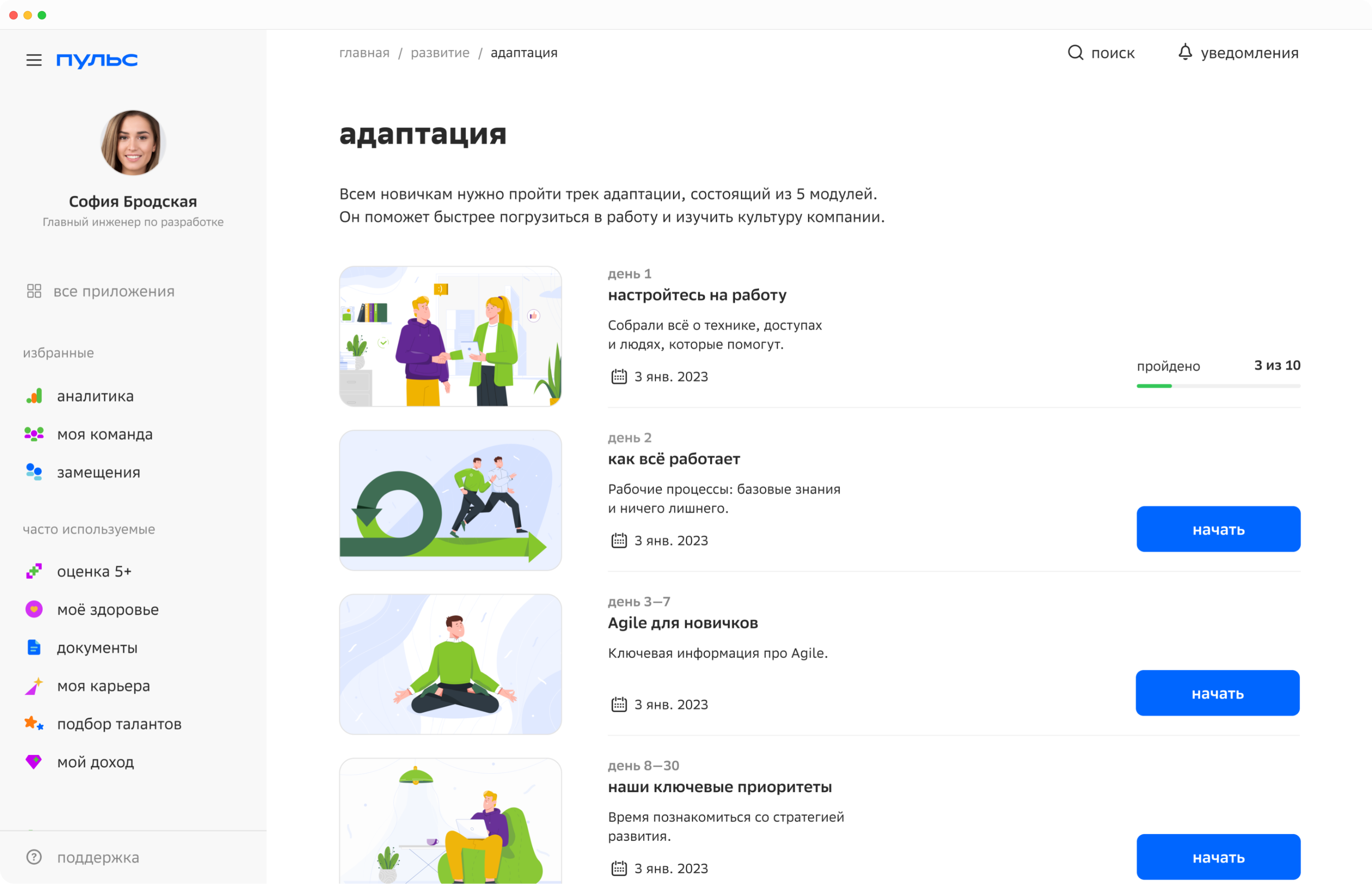The width and height of the screenshot is (1372, 884).
Task: Click title настройтесь на работу
Action: click(697, 295)
